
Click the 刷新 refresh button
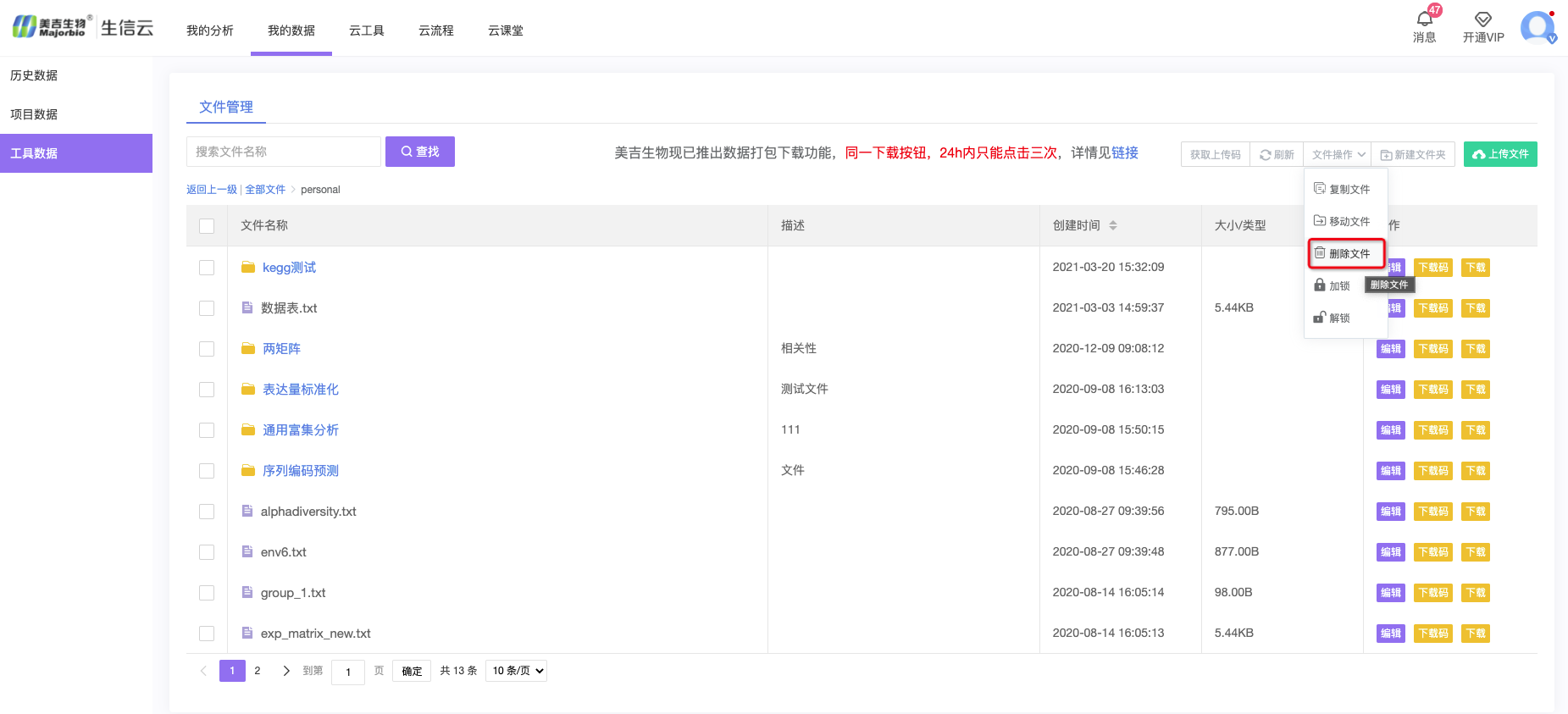pyautogui.click(x=1277, y=154)
